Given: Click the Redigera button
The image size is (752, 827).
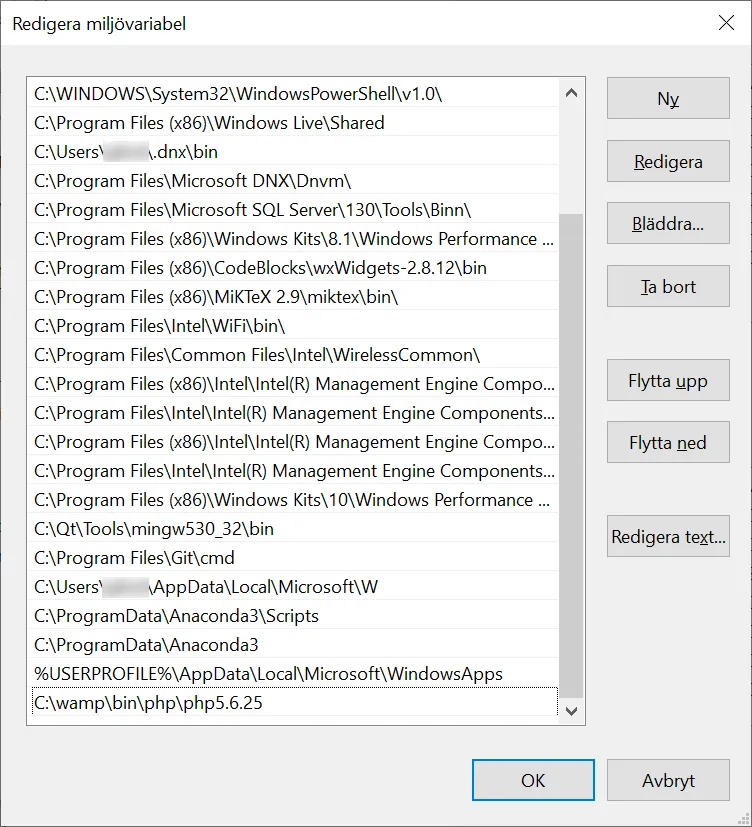Looking at the screenshot, I should (x=668, y=161).
